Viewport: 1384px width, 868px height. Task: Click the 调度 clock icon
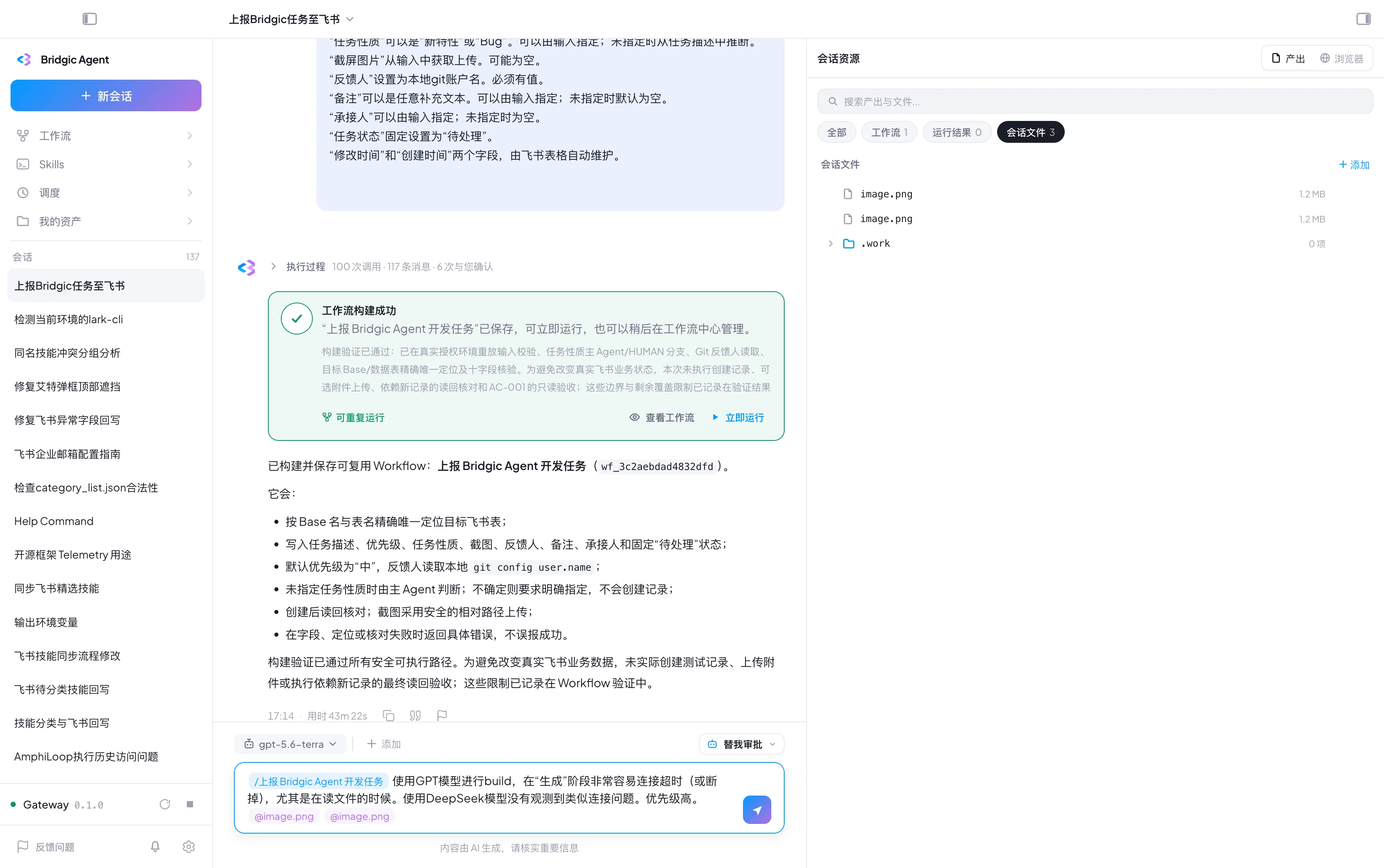[x=23, y=193]
